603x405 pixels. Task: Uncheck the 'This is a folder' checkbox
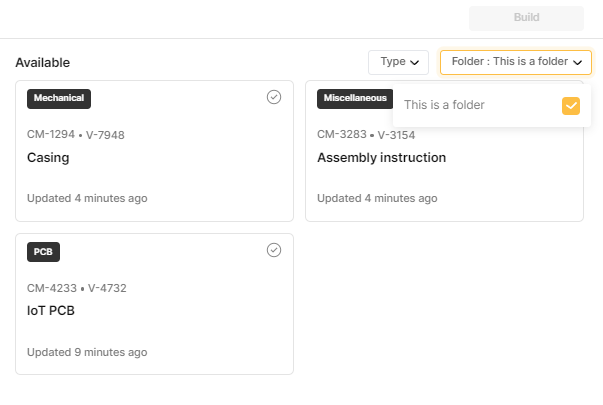pyautogui.click(x=571, y=106)
